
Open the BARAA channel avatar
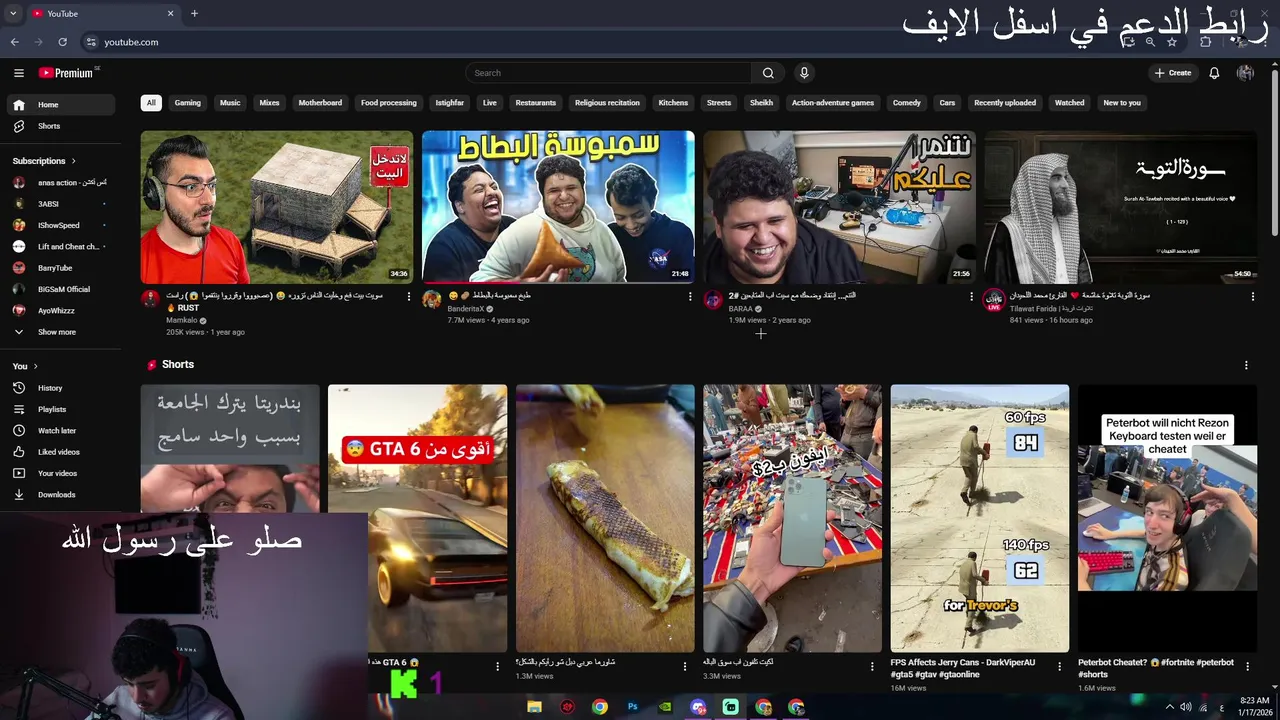(x=713, y=299)
